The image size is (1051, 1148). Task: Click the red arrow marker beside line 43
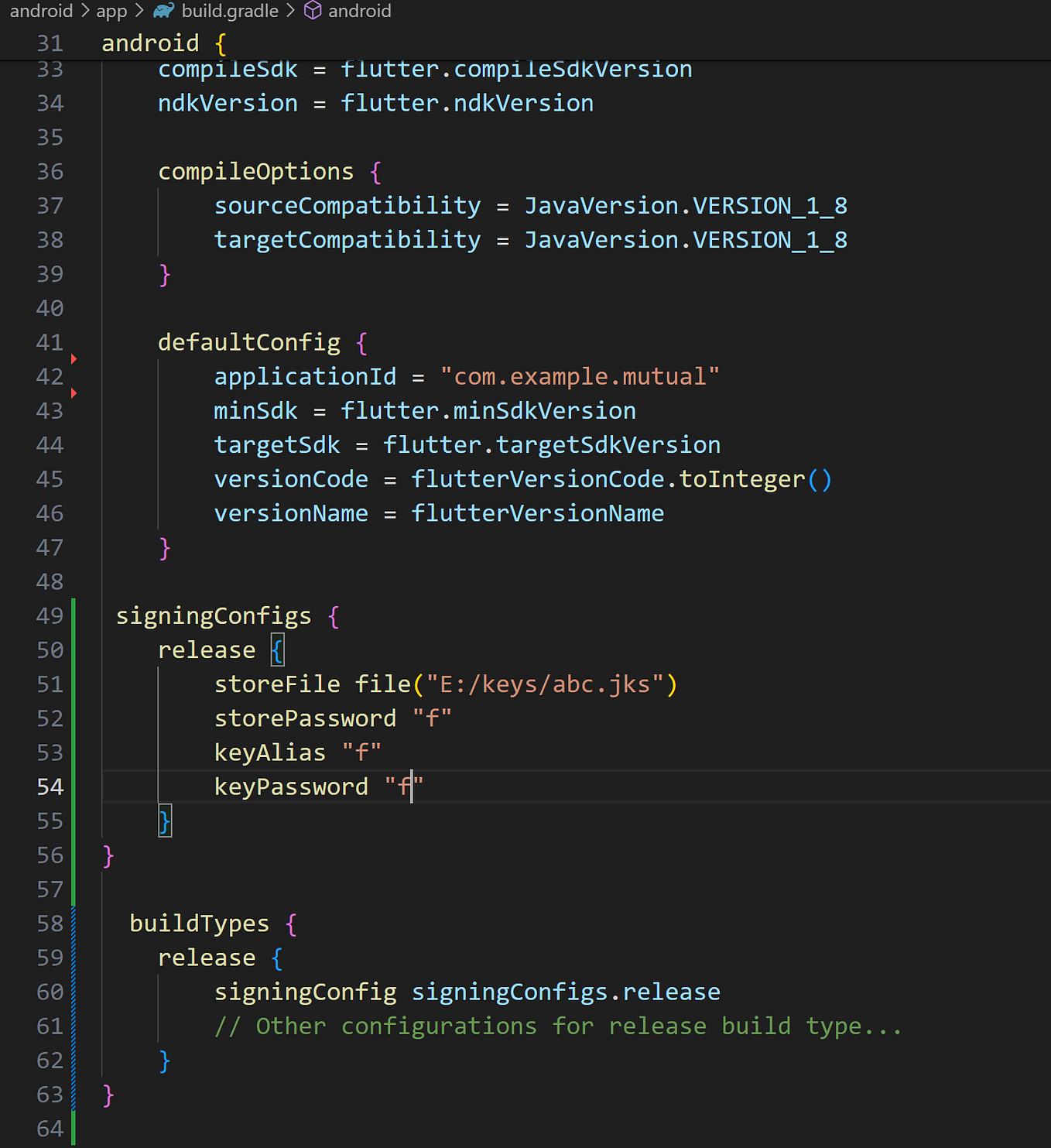[74, 393]
